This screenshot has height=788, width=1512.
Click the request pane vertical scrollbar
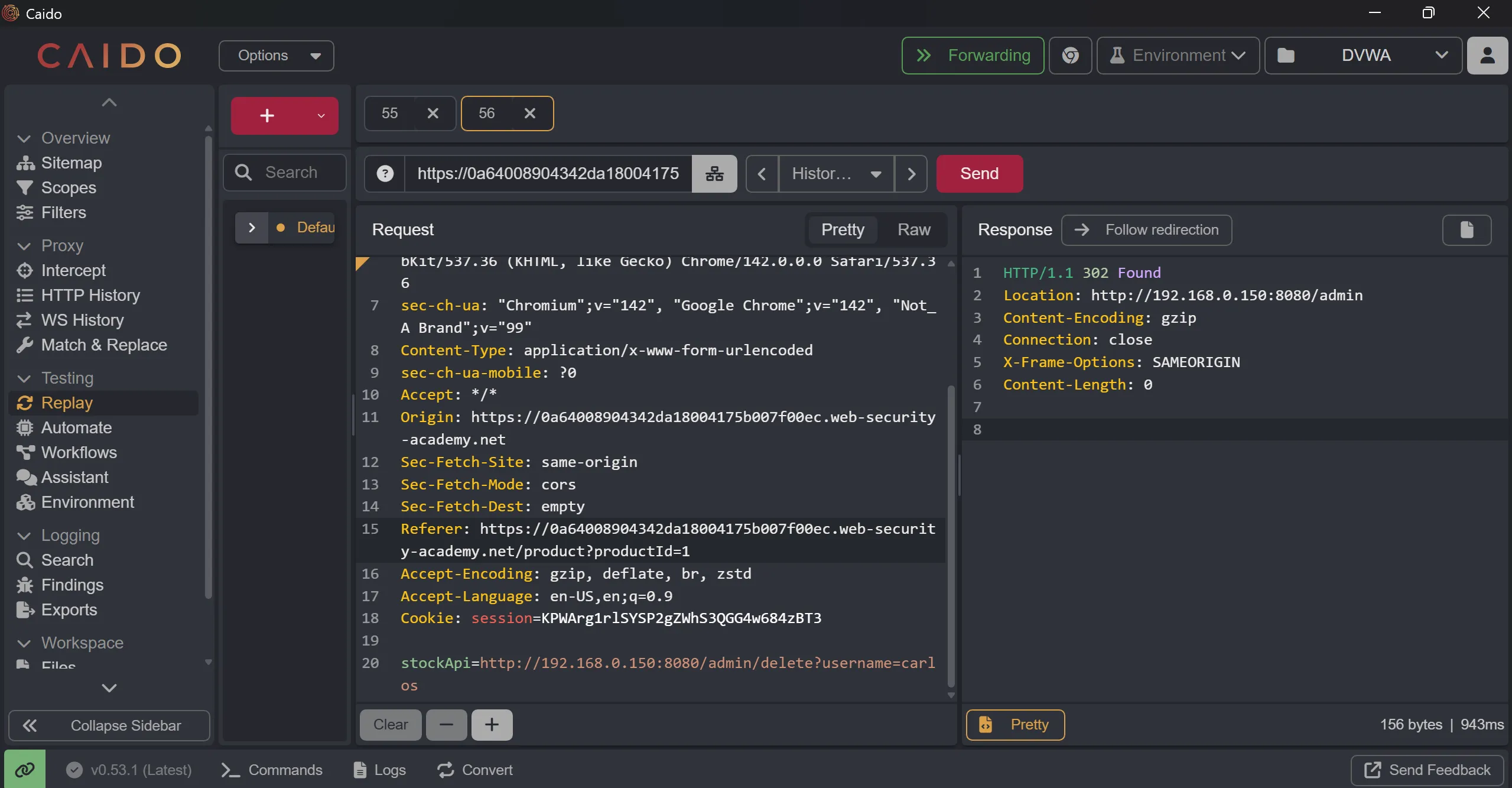click(x=951, y=532)
